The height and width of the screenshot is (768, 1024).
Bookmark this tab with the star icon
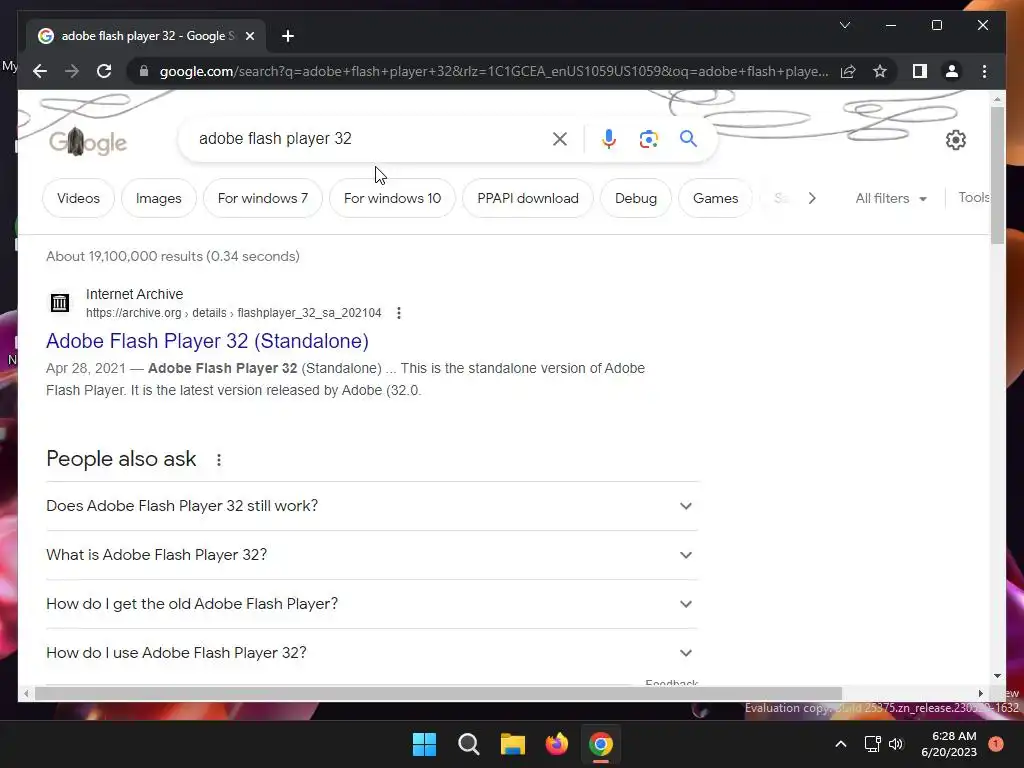(x=880, y=71)
